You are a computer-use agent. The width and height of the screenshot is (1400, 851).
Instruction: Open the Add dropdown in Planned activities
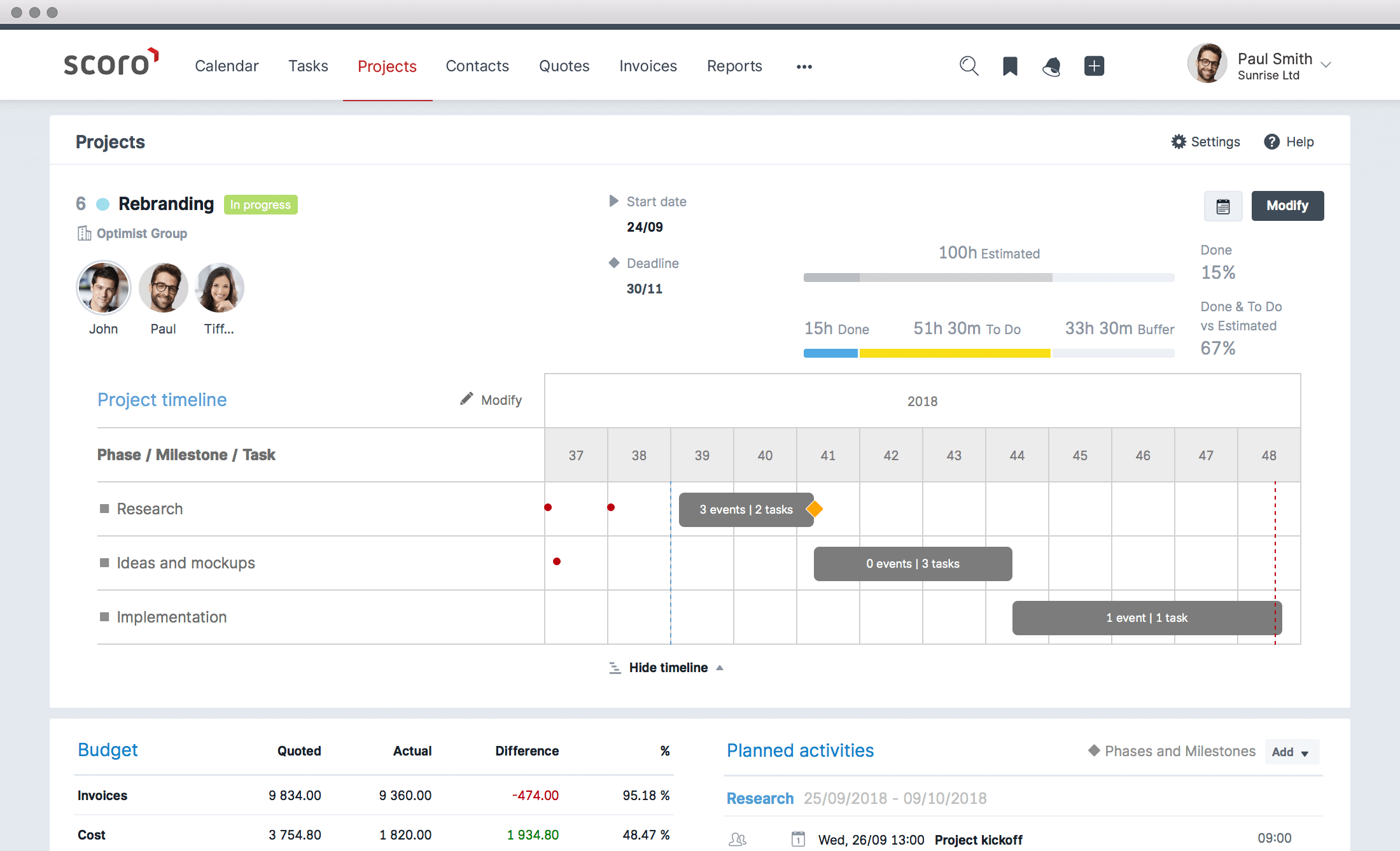pos(1291,752)
